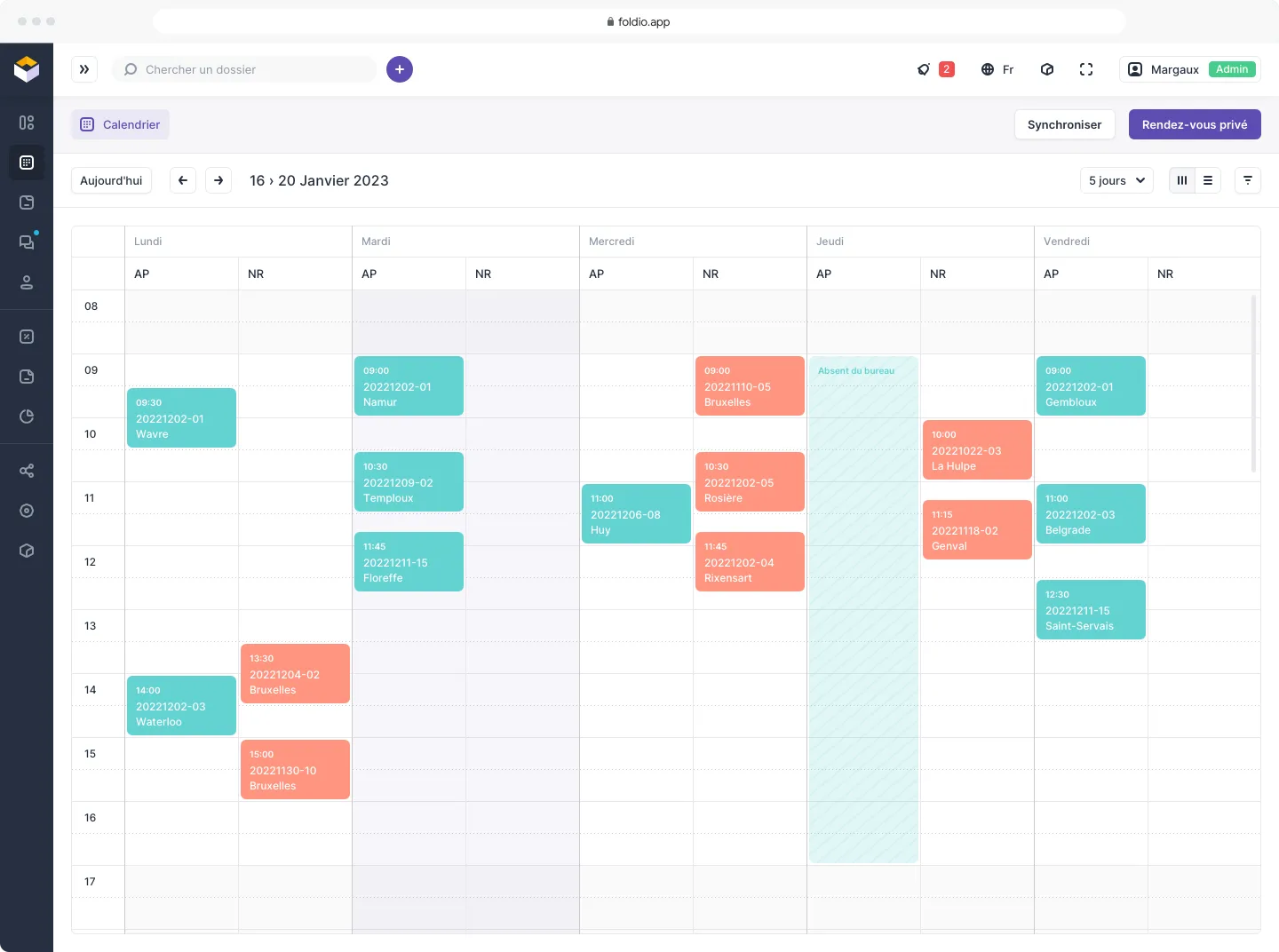1279x952 pixels.
Task: Open the Fr language selector
Action: click(997, 69)
